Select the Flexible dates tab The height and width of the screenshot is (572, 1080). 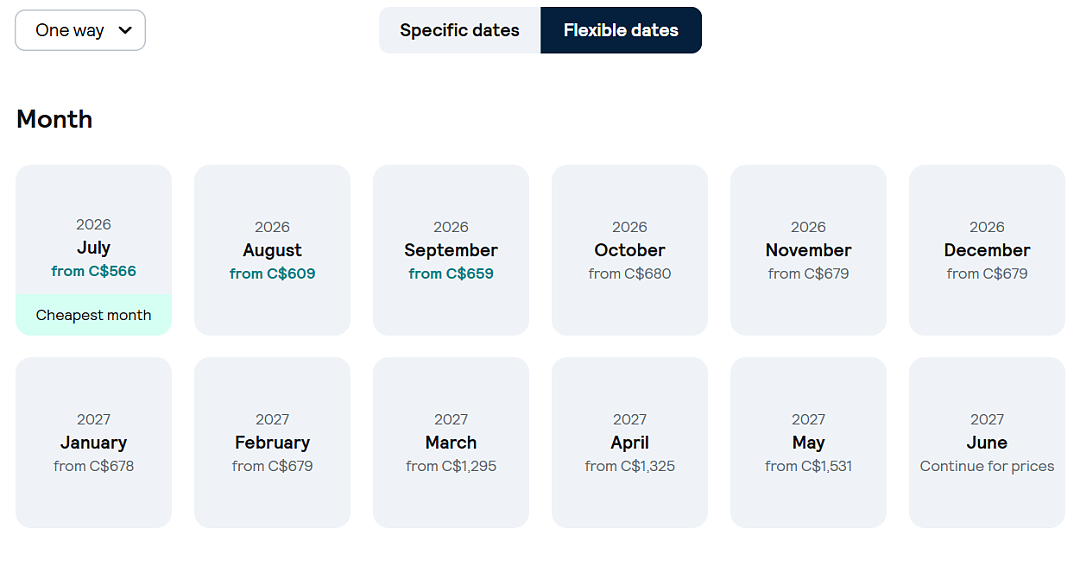(x=621, y=30)
